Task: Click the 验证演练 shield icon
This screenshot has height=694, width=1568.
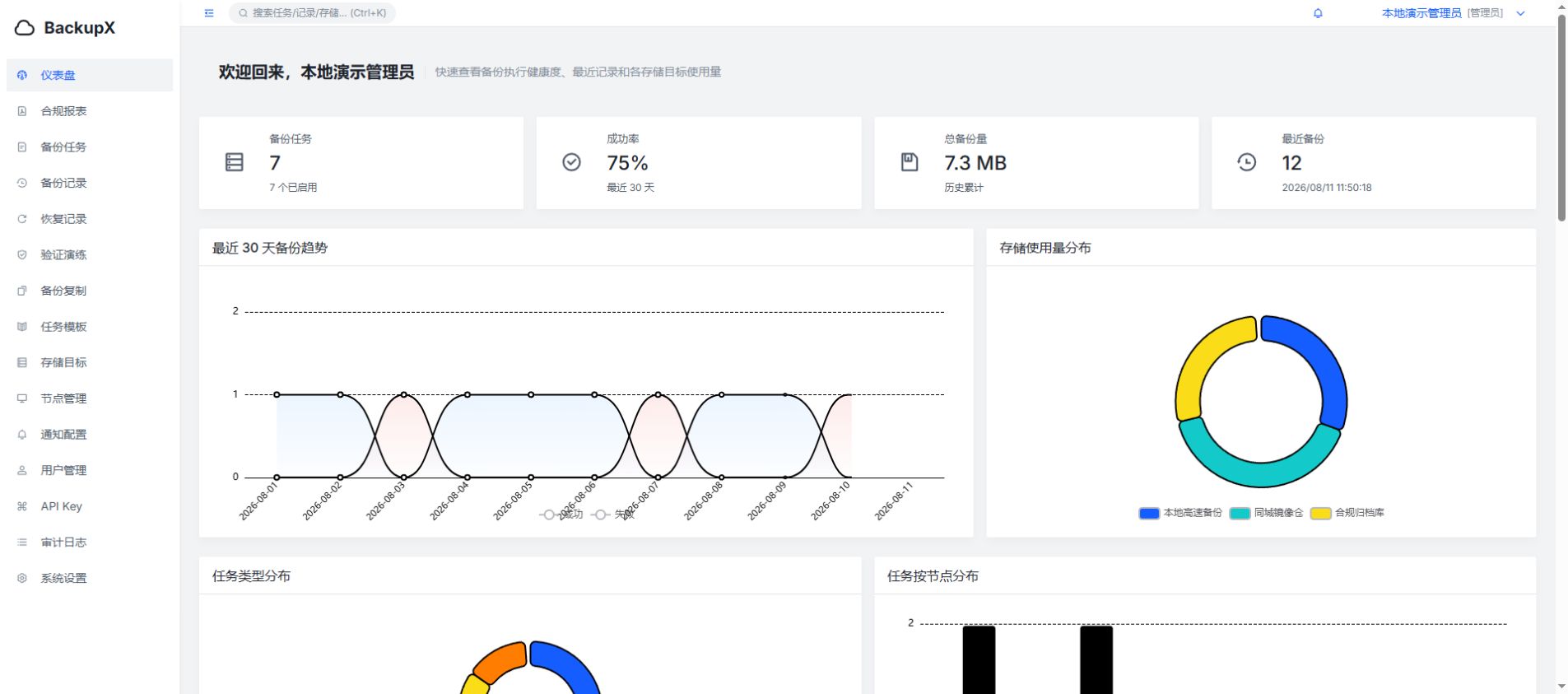Action: [22, 255]
